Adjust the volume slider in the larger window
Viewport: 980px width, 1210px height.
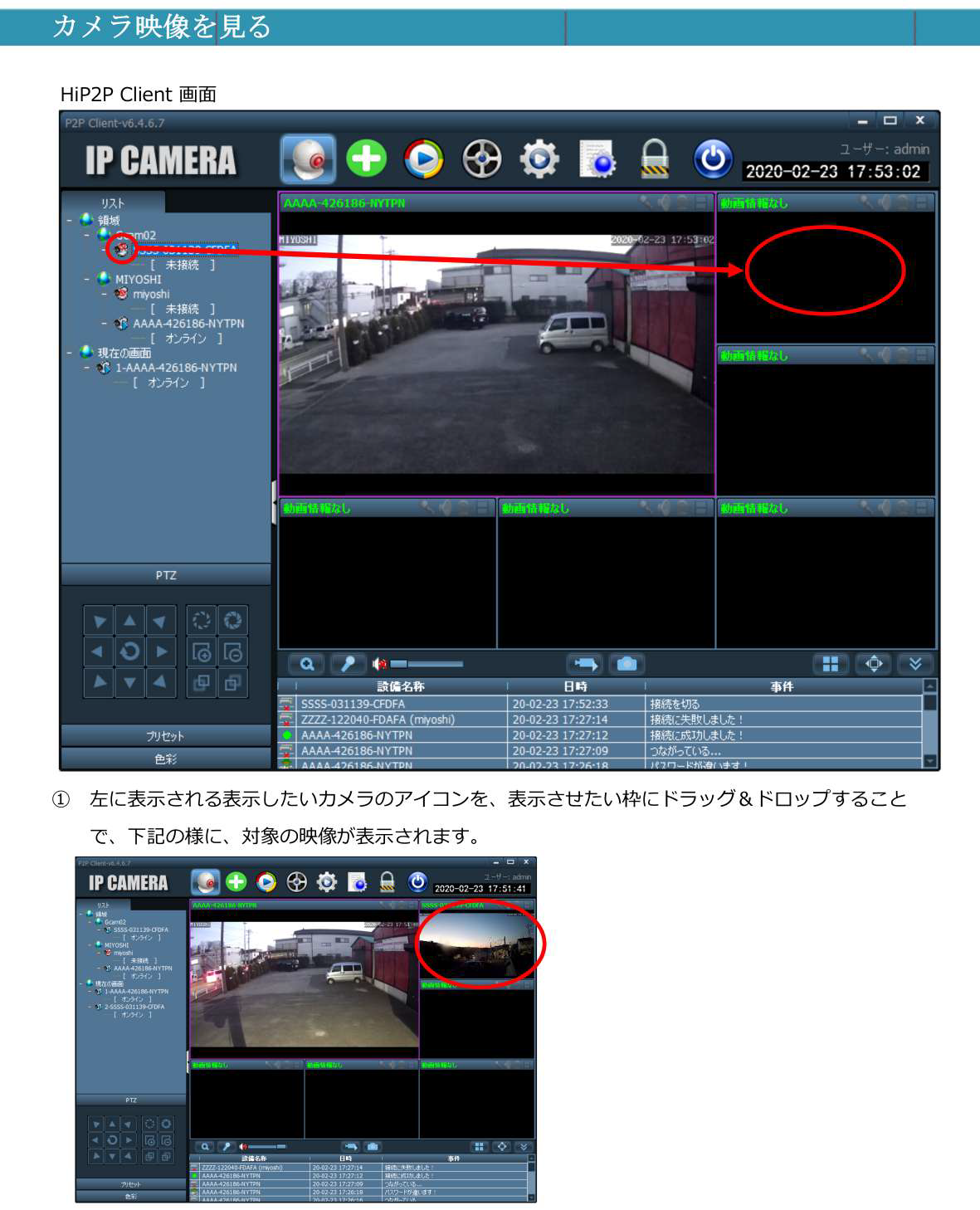[427, 664]
